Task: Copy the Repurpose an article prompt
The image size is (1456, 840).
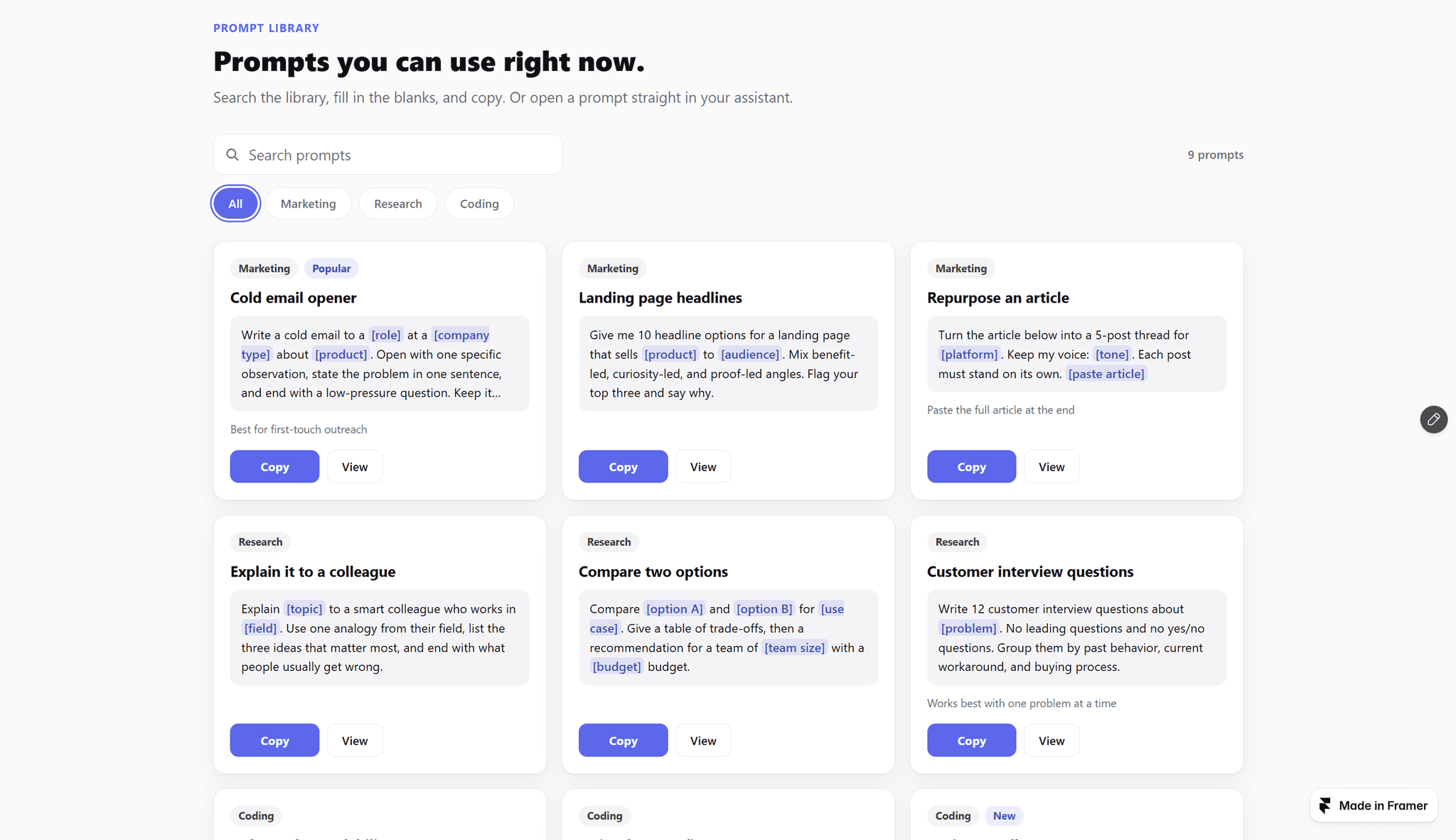Action: coord(971,467)
